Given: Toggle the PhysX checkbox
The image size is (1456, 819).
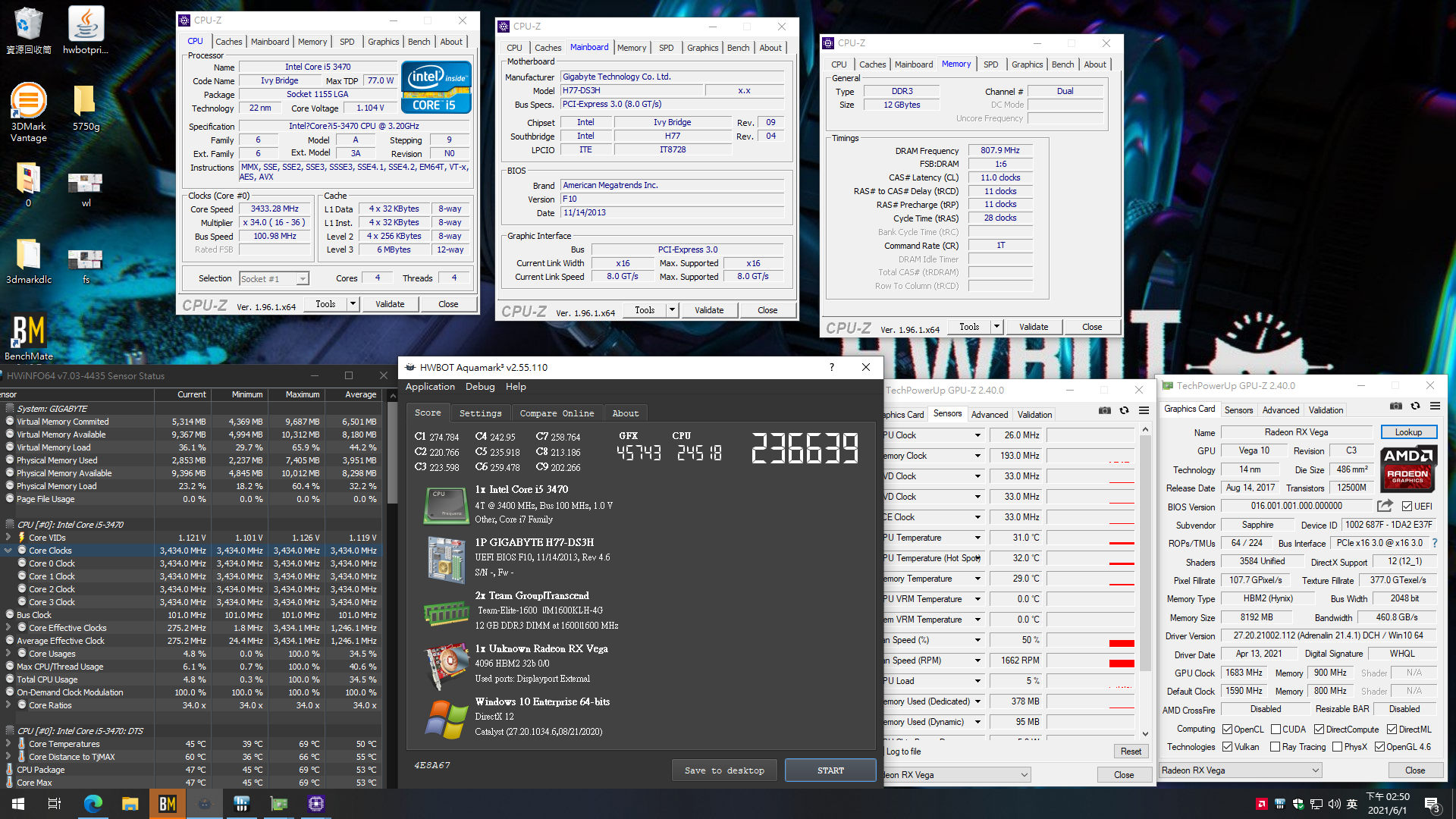Looking at the screenshot, I should point(1337,747).
